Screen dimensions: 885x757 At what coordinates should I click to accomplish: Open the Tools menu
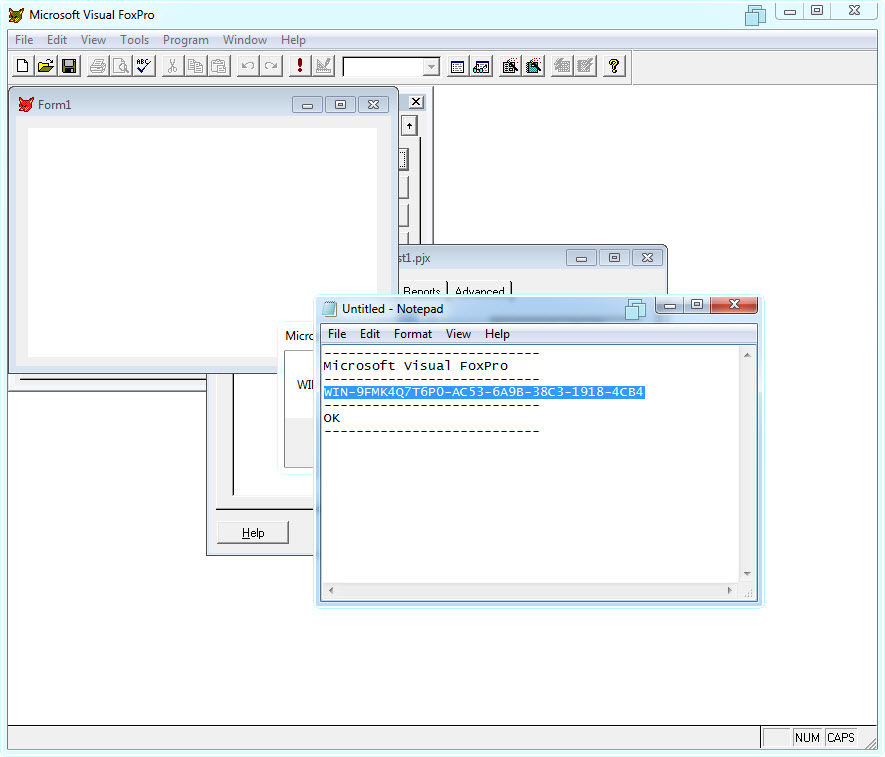(134, 40)
